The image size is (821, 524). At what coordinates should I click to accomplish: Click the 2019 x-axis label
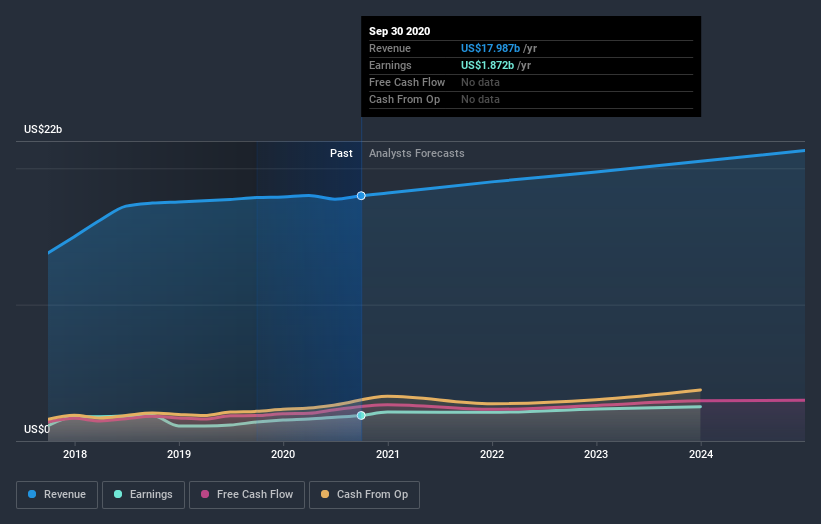[179, 454]
